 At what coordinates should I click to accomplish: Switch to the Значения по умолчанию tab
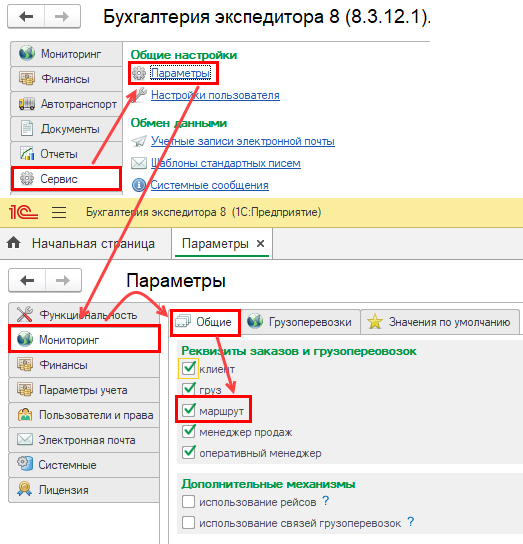click(x=440, y=322)
